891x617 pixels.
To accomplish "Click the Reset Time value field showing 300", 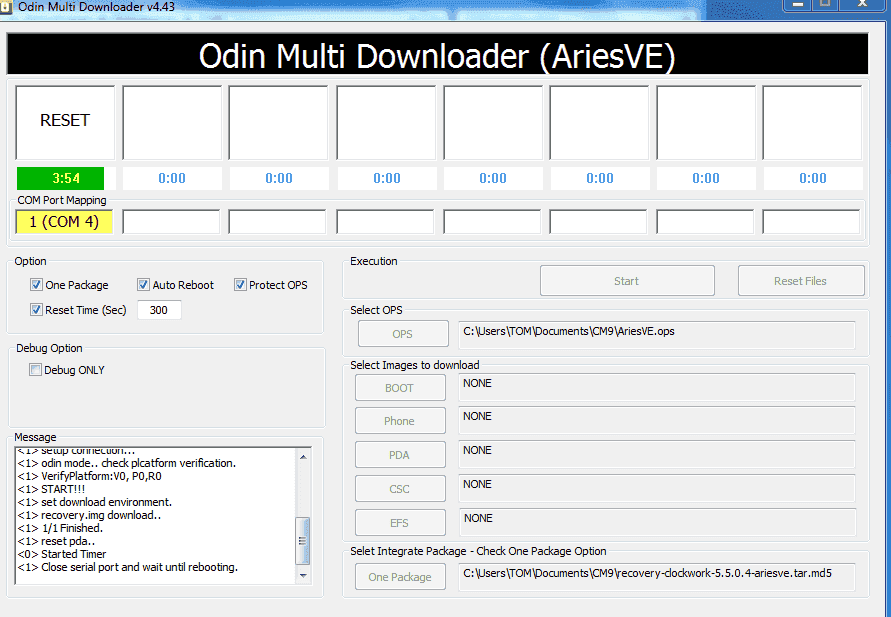I will tap(159, 310).
